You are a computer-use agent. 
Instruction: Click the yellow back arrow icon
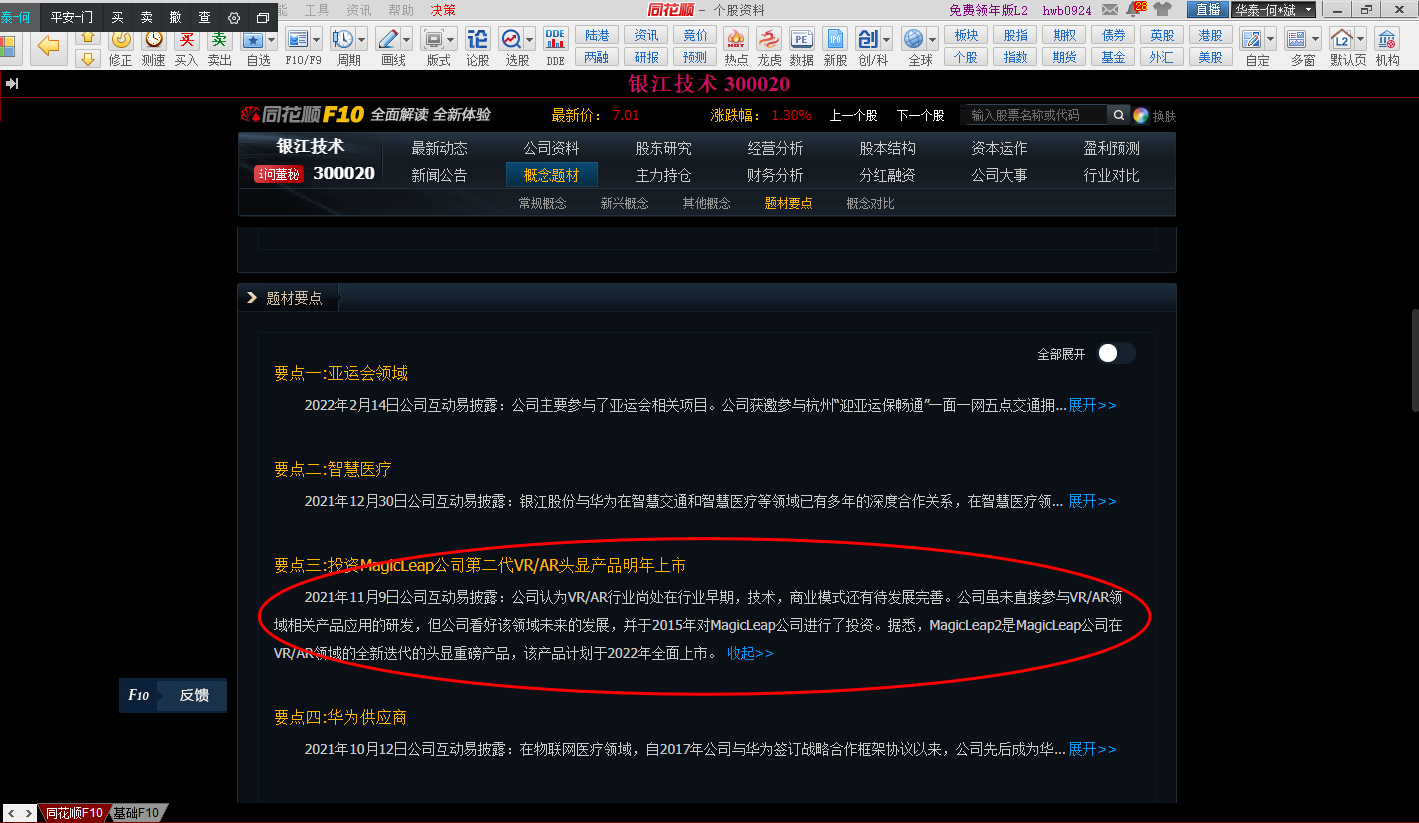(48, 46)
